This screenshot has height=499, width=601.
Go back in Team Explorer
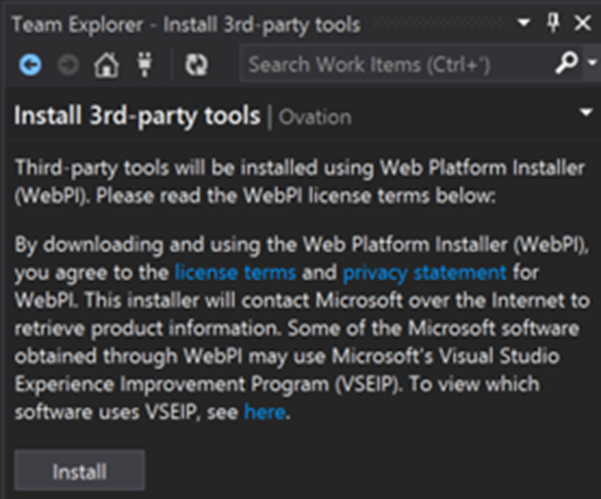pyautogui.click(x=30, y=64)
